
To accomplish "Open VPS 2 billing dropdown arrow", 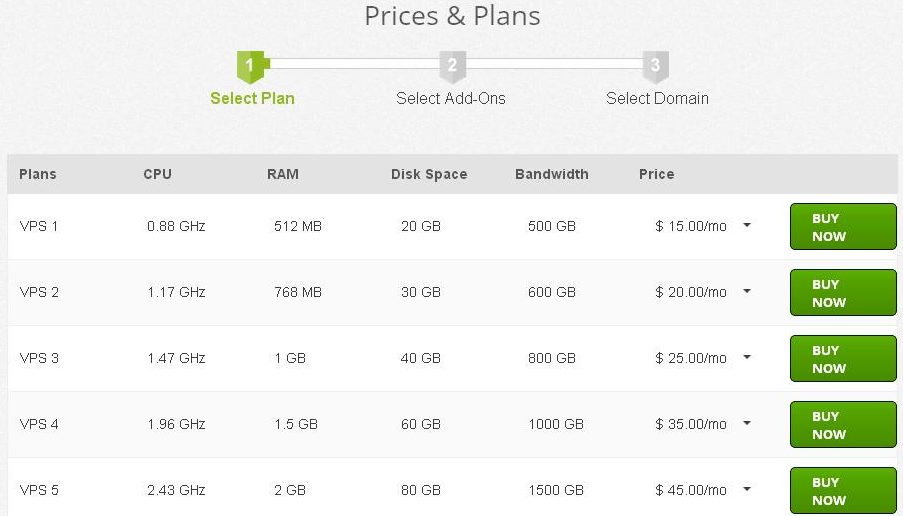I will (747, 292).
